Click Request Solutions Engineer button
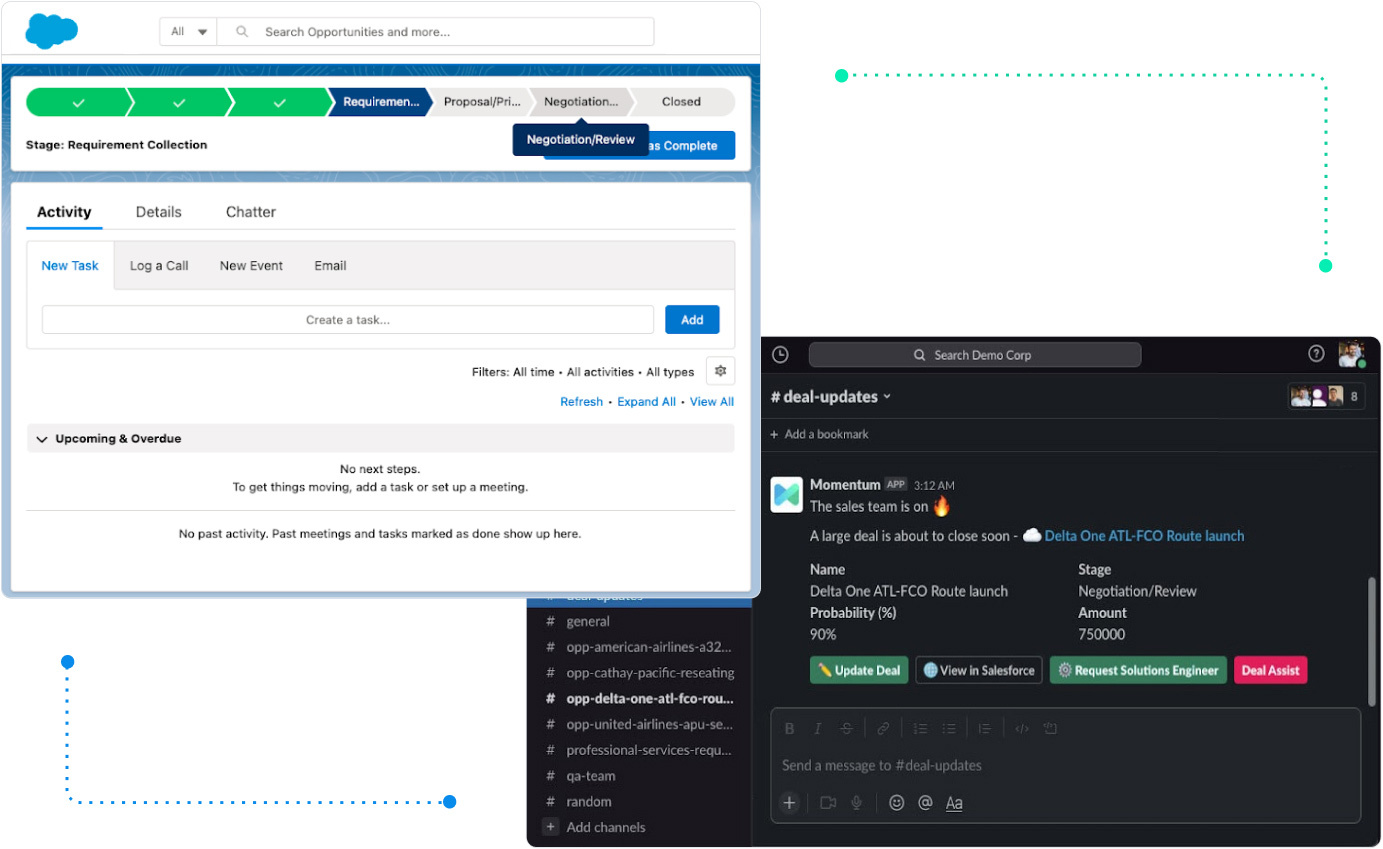1383x849 pixels. (x=1138, y=670)
